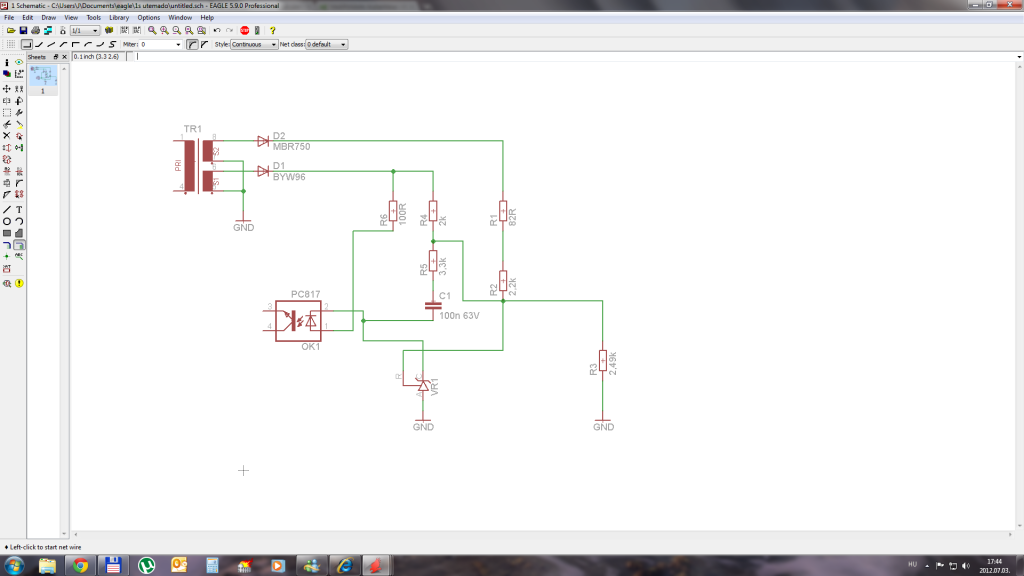The image size is (1024, 576).
Task: Run a script with the Script icon
Action: point(124,31)
